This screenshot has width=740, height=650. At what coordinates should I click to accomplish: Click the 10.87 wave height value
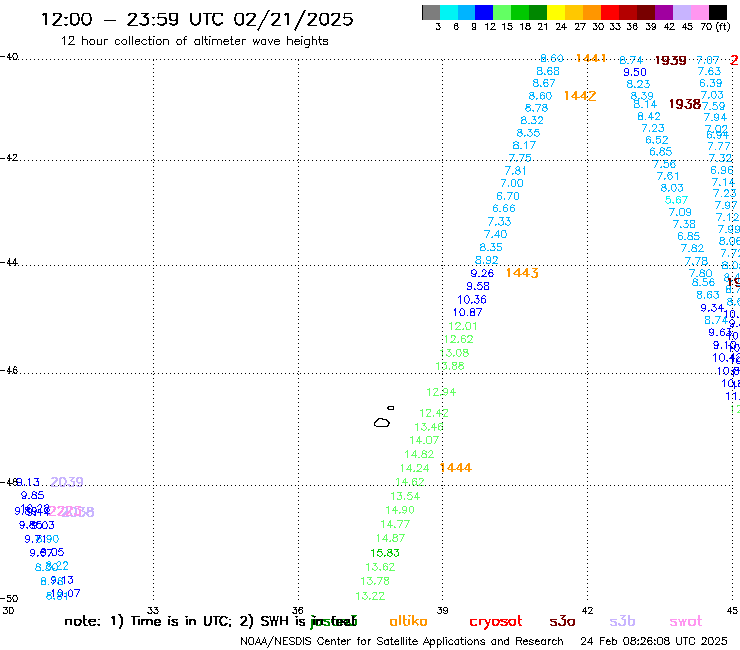[x=467, y=312]
